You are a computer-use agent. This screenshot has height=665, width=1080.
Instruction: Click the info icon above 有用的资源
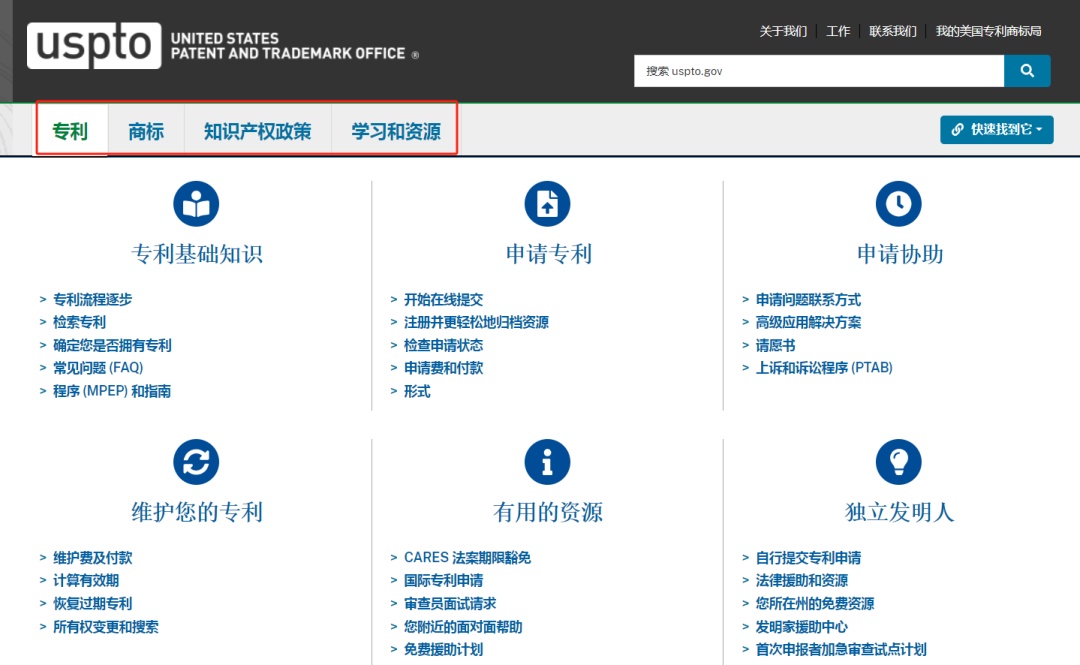pos(547,462)
